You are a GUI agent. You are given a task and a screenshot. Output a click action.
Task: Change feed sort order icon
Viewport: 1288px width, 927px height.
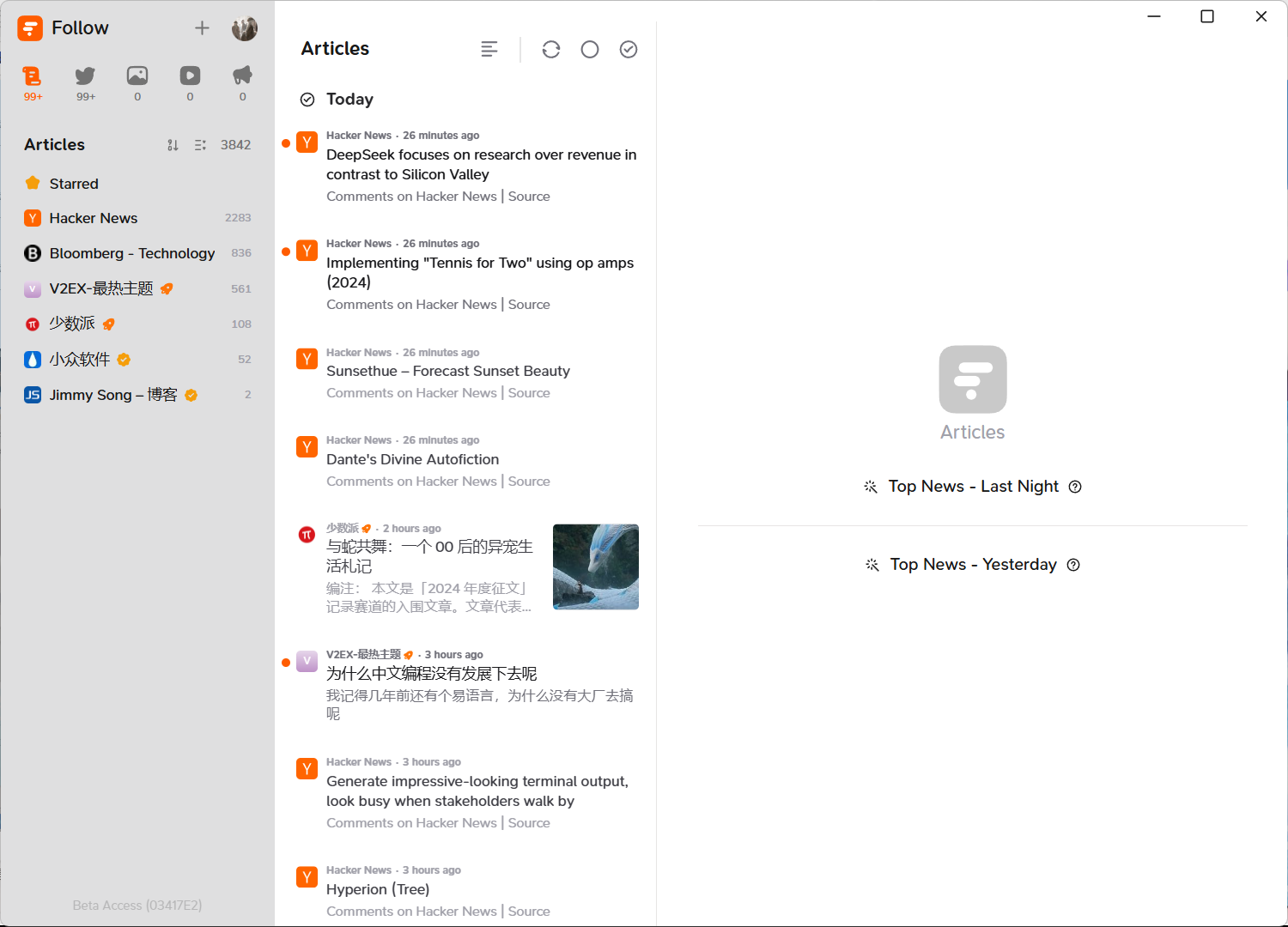click(x=173, y=145)
